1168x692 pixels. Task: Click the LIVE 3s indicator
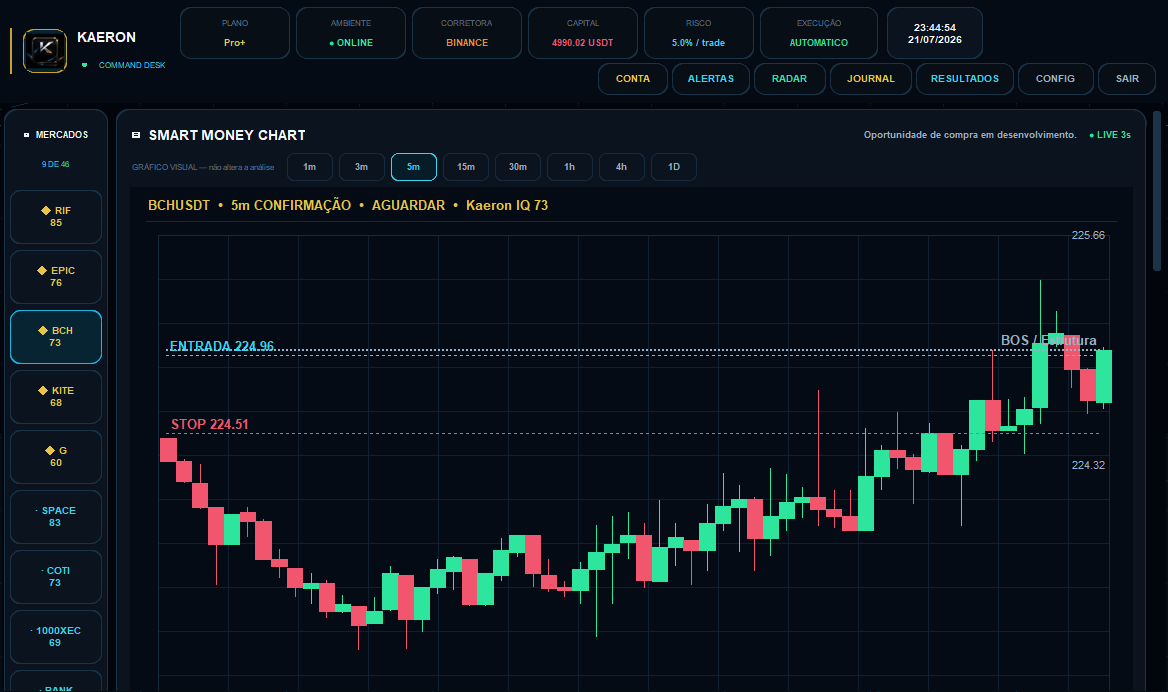click(1110, 135)
